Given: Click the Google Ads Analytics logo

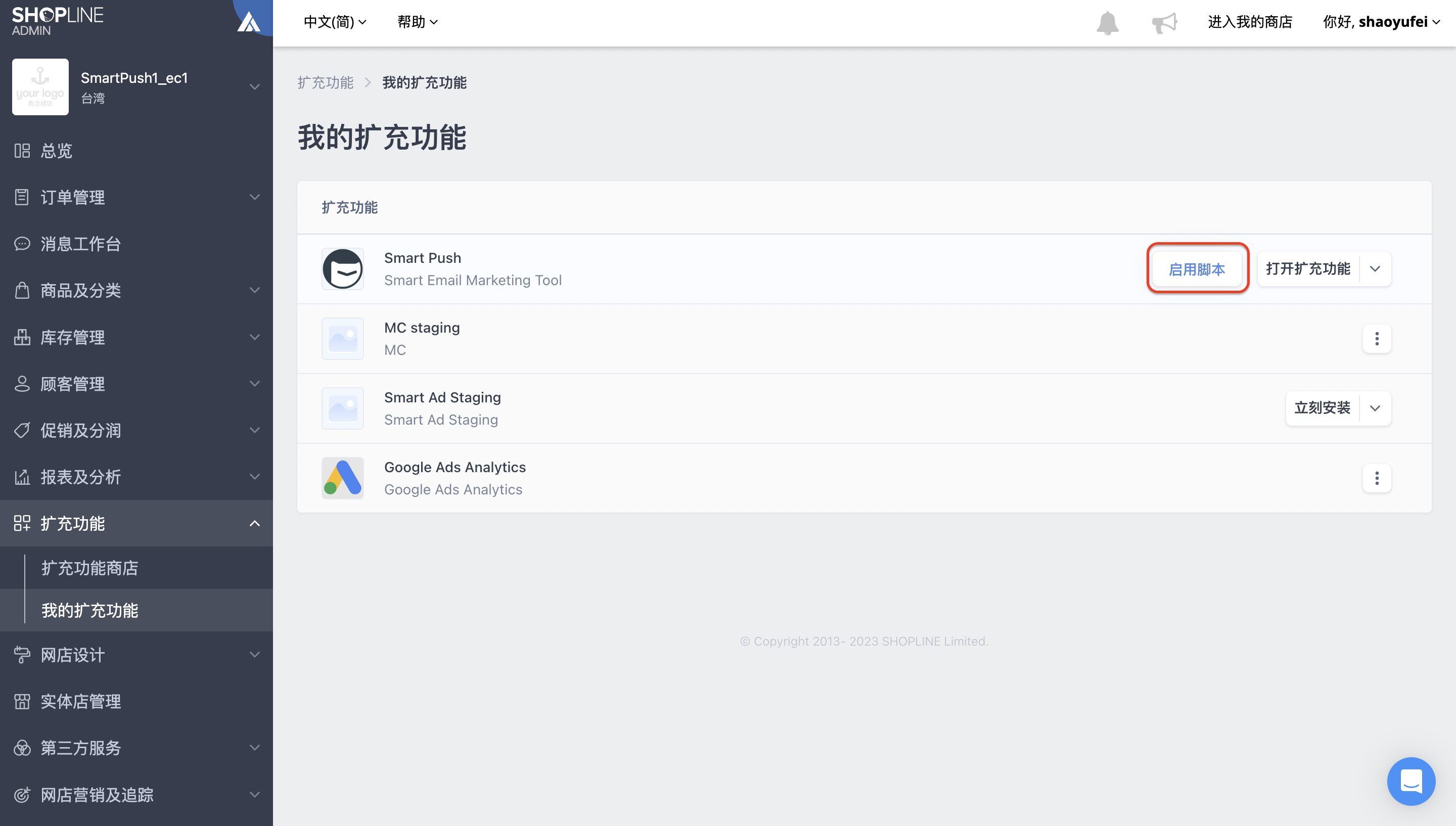Looking at the screenshot, I should point(343,478).
